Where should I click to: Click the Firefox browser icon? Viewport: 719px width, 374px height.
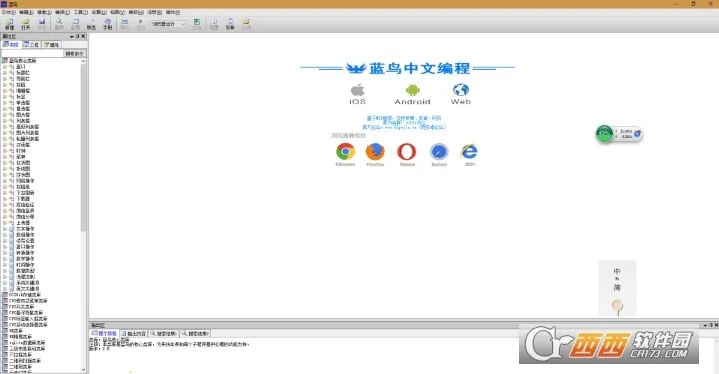375,151
